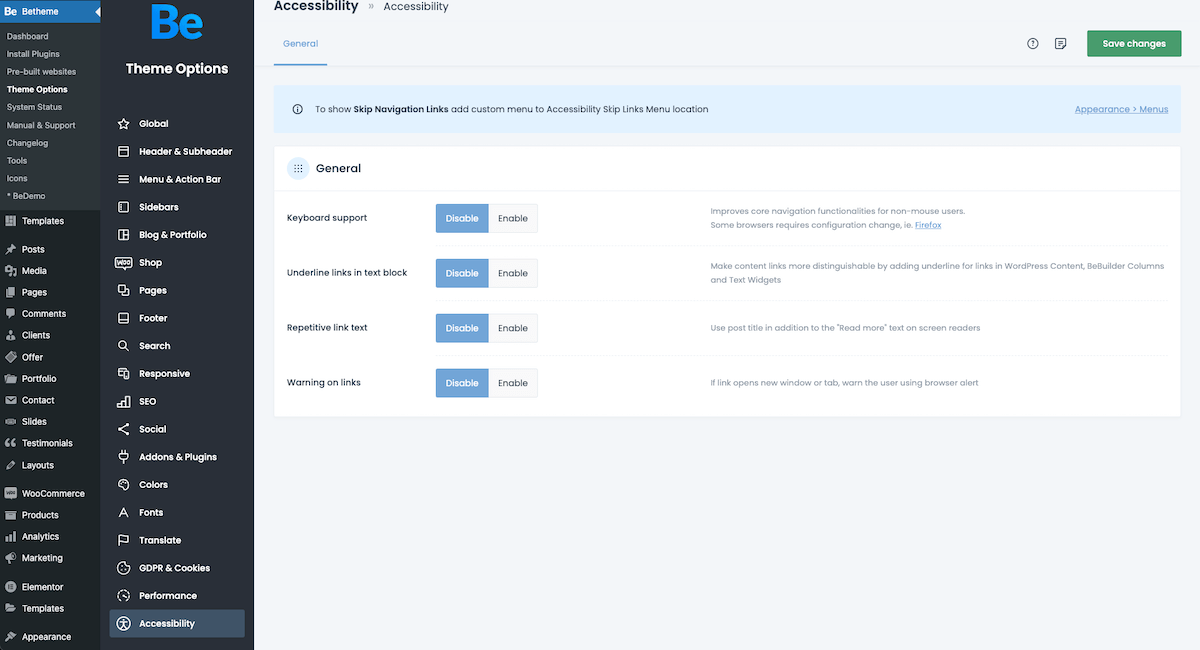
Task: Expand the Header & Subheader section
Action: pyautogui.click(x=185, y=152)
